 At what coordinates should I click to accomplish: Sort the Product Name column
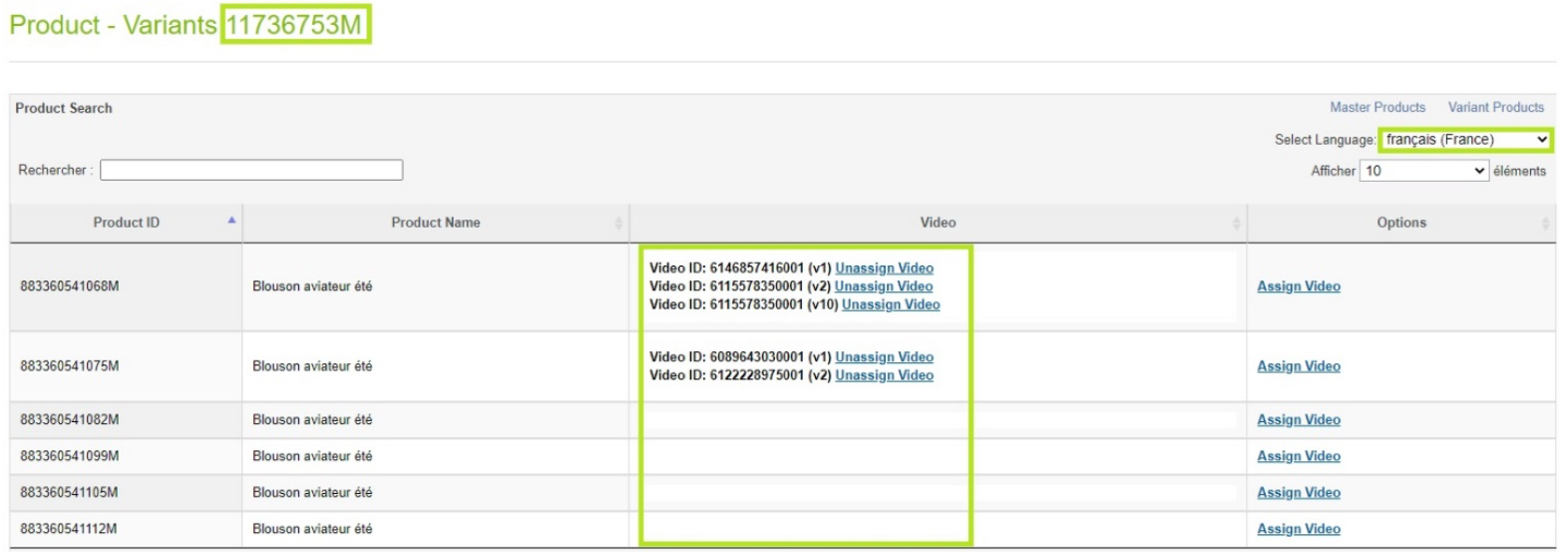click(x=618, y=224)
